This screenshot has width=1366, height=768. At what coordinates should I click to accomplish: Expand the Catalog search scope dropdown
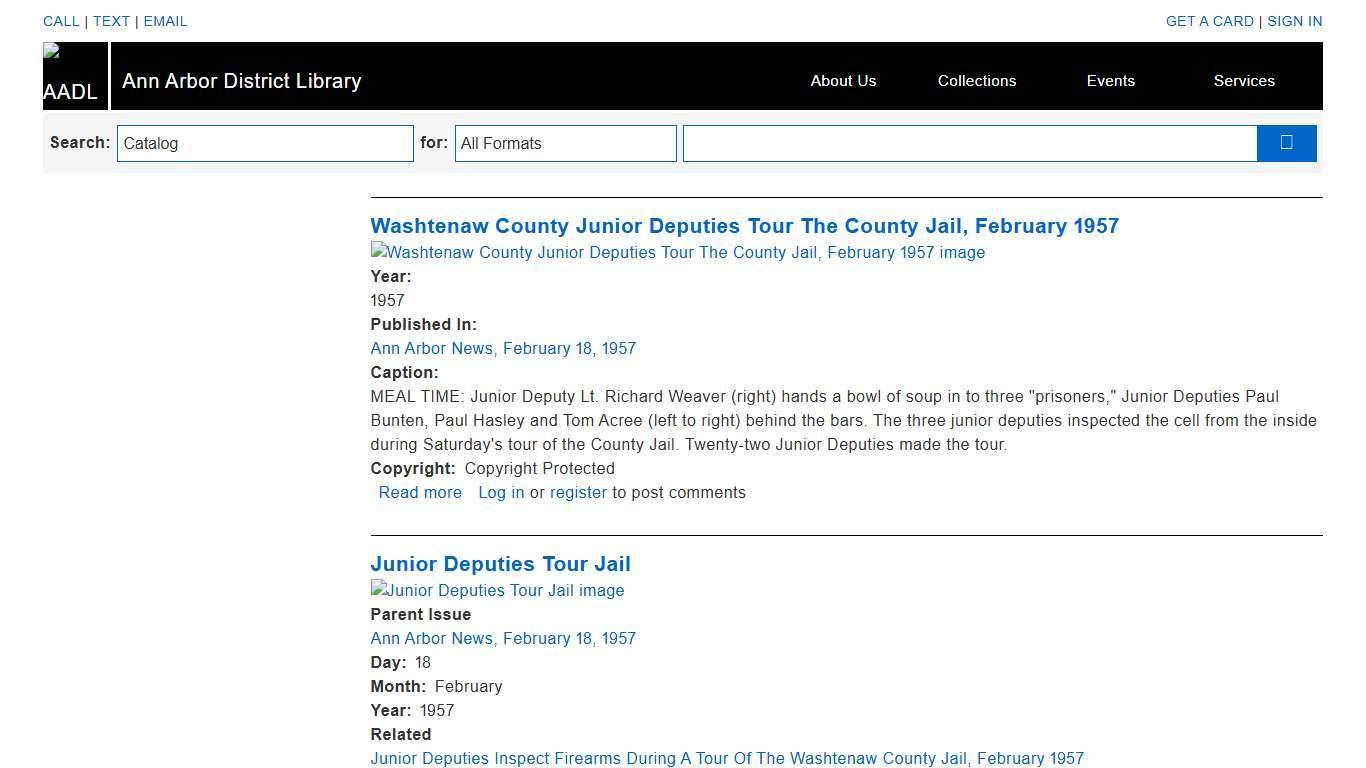click(x=265, y=143)
